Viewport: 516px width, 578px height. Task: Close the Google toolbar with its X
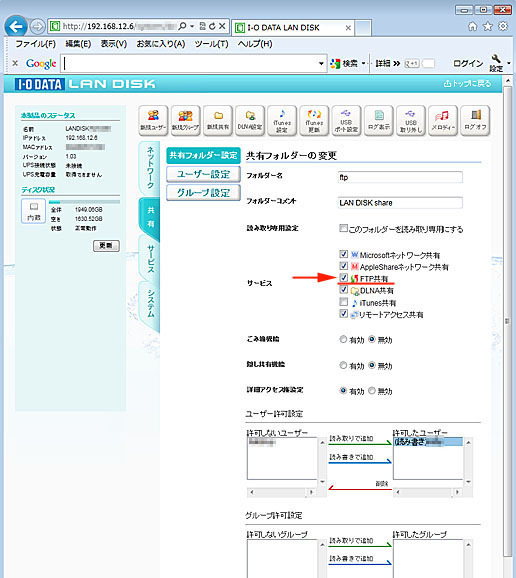click(x=15, y=63)
